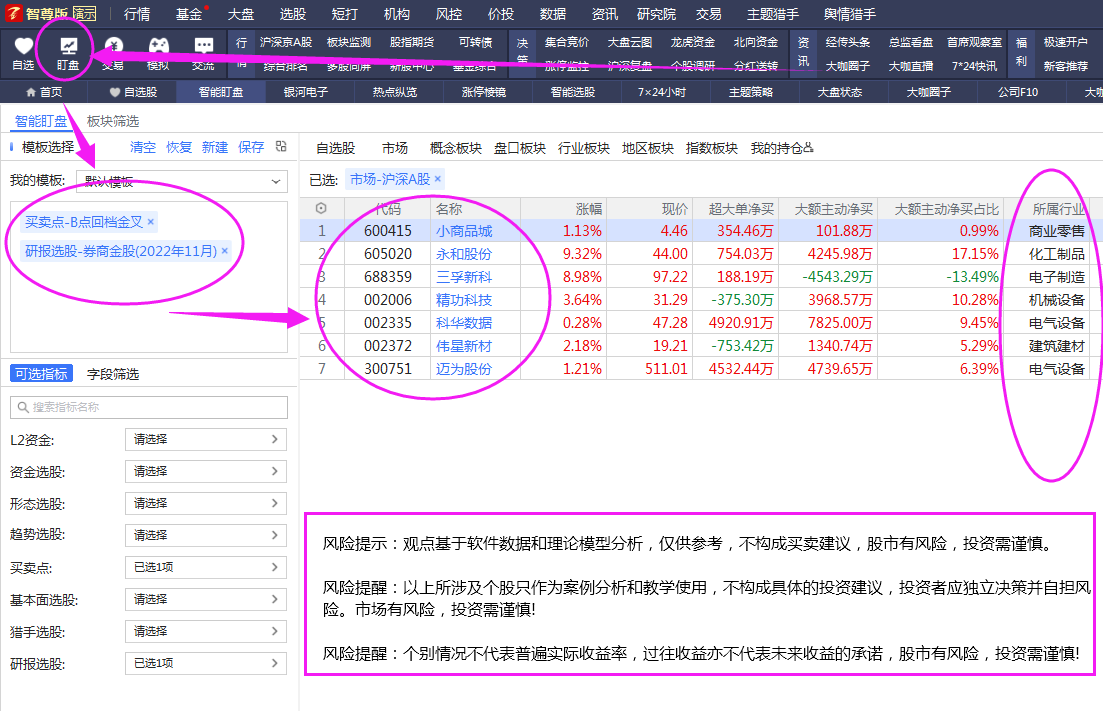Open the 主题猎手 menu
Image resolution: width=1103 pixels, height=711 pixels.
coord(772,14)
